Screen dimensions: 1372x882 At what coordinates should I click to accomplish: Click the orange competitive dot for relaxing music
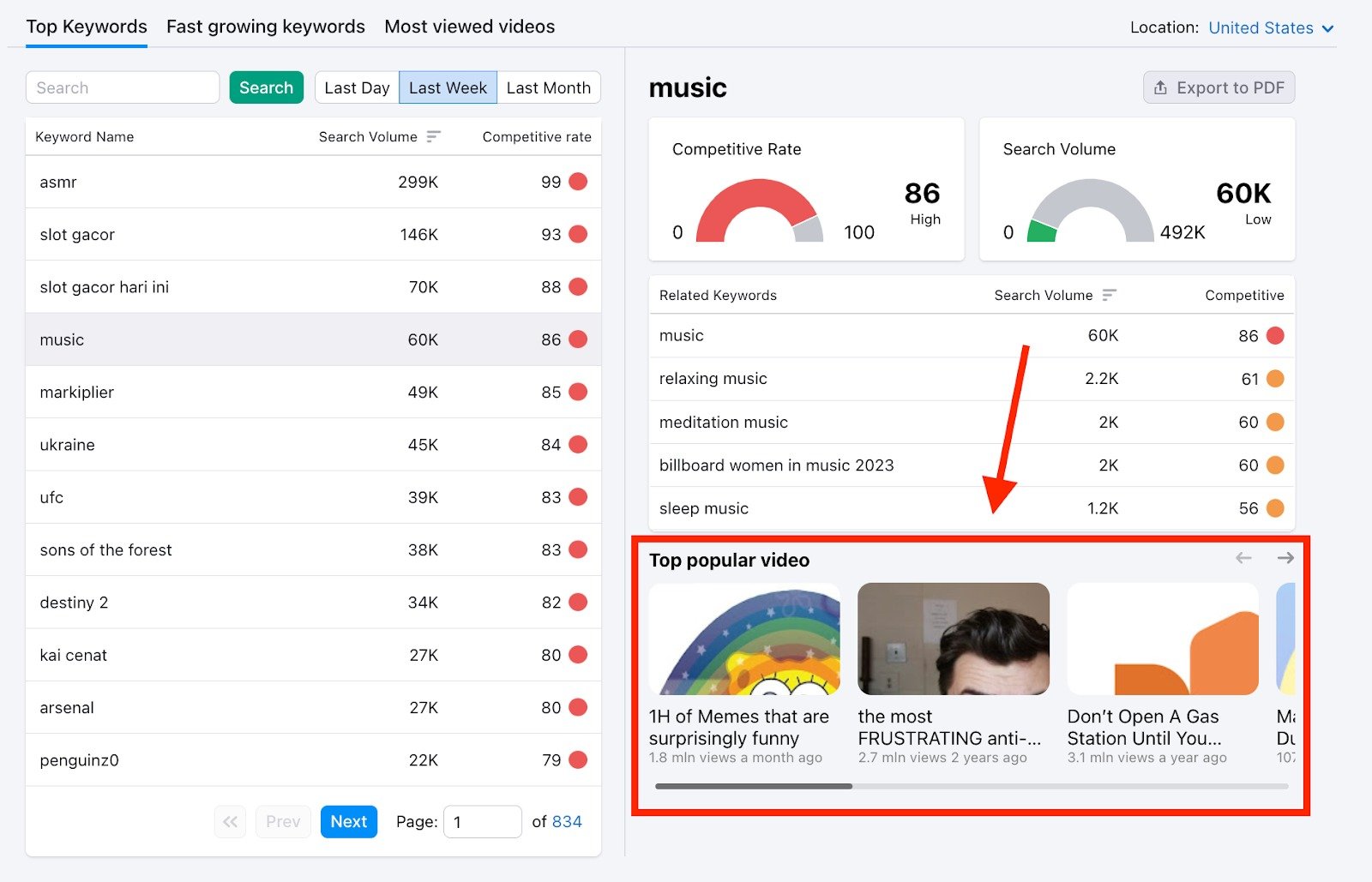coord(1275,378)
